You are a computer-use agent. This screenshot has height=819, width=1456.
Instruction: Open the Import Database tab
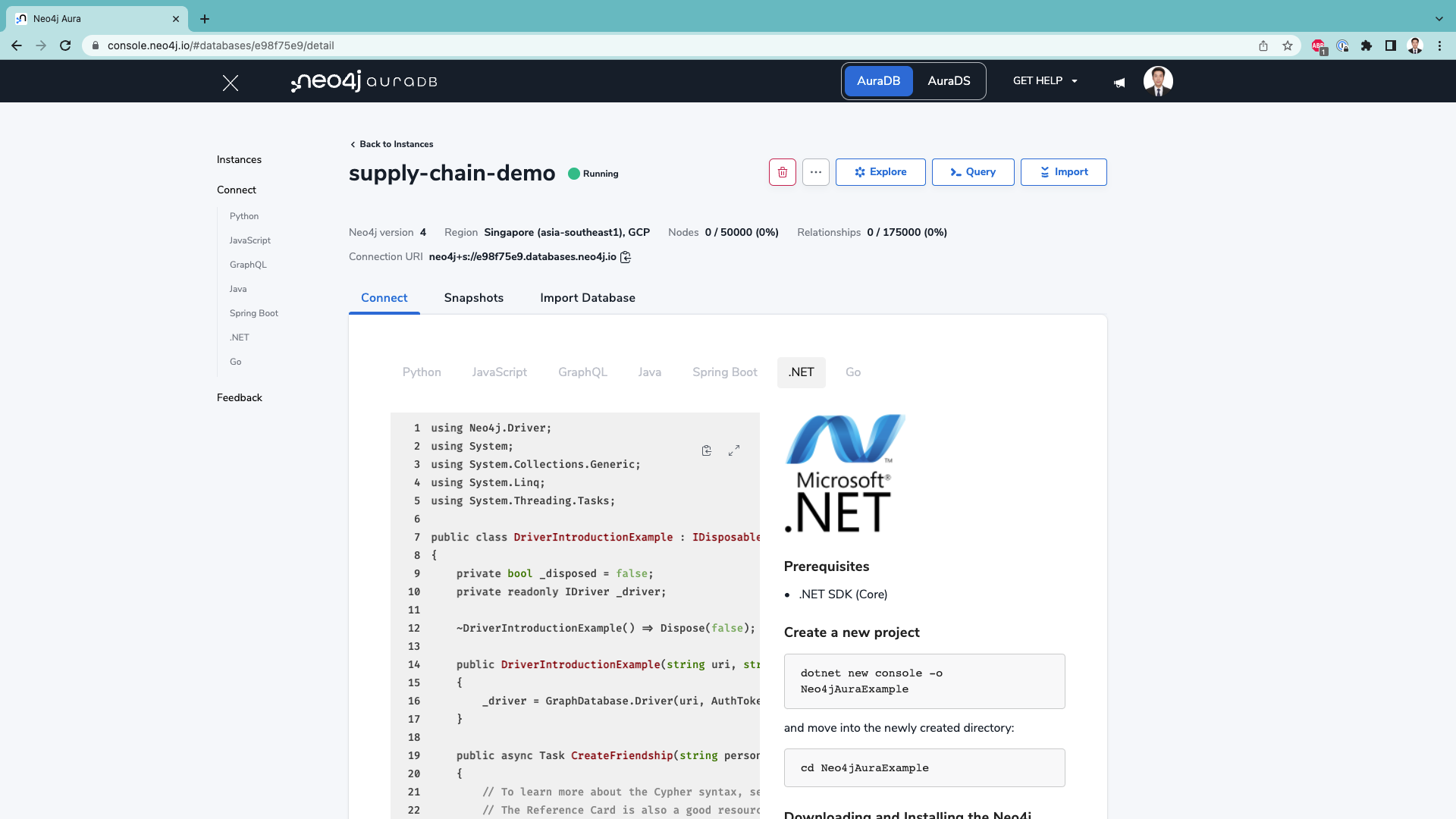(x=588, y=298)
